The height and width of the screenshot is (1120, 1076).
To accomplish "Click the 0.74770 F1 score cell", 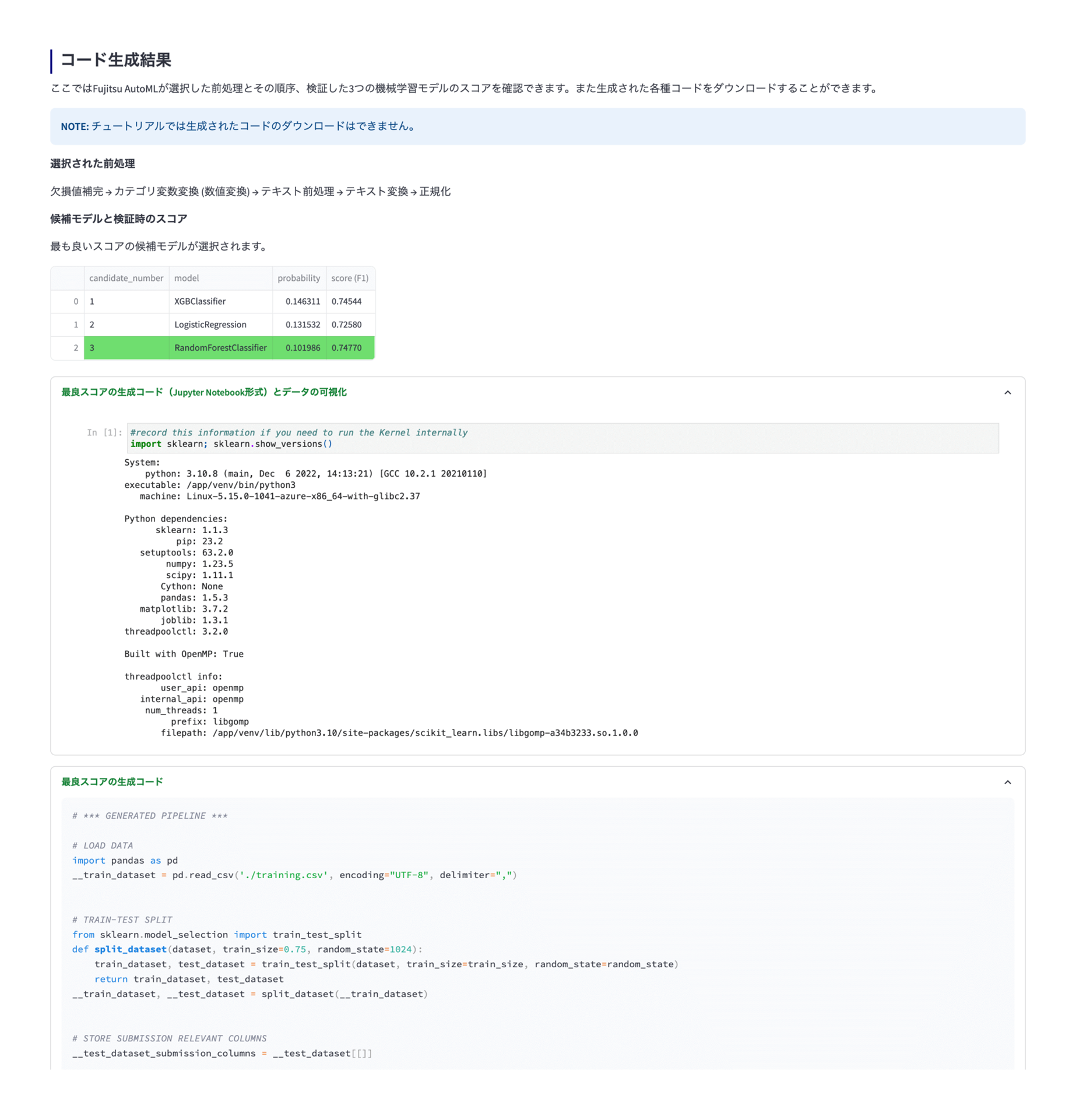I will point(346,348).
